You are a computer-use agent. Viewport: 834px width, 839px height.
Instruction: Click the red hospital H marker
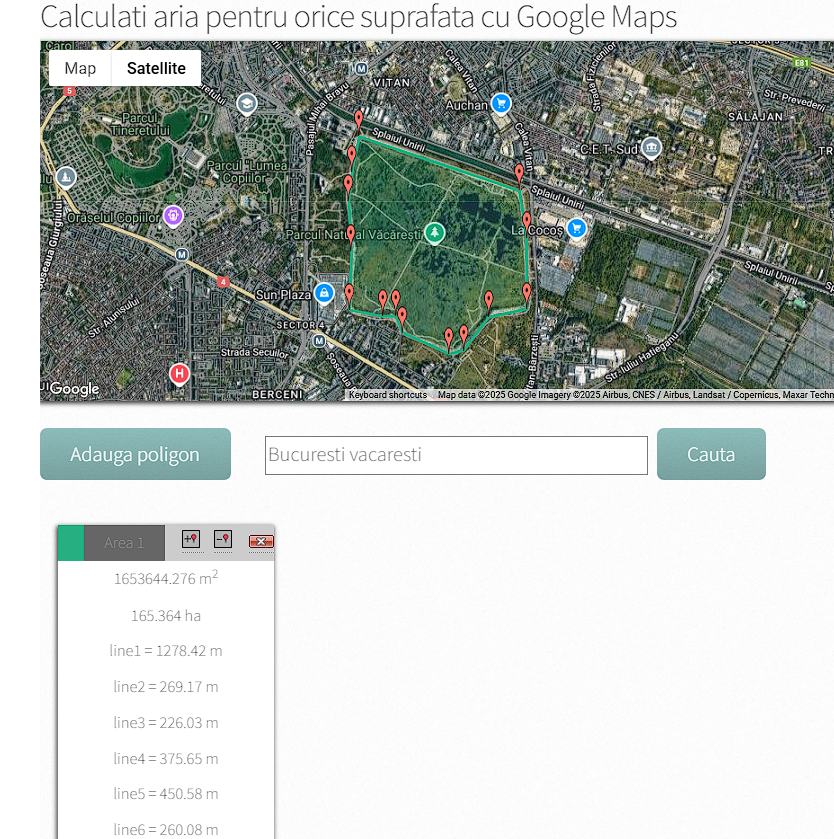(x=179, y=374)
